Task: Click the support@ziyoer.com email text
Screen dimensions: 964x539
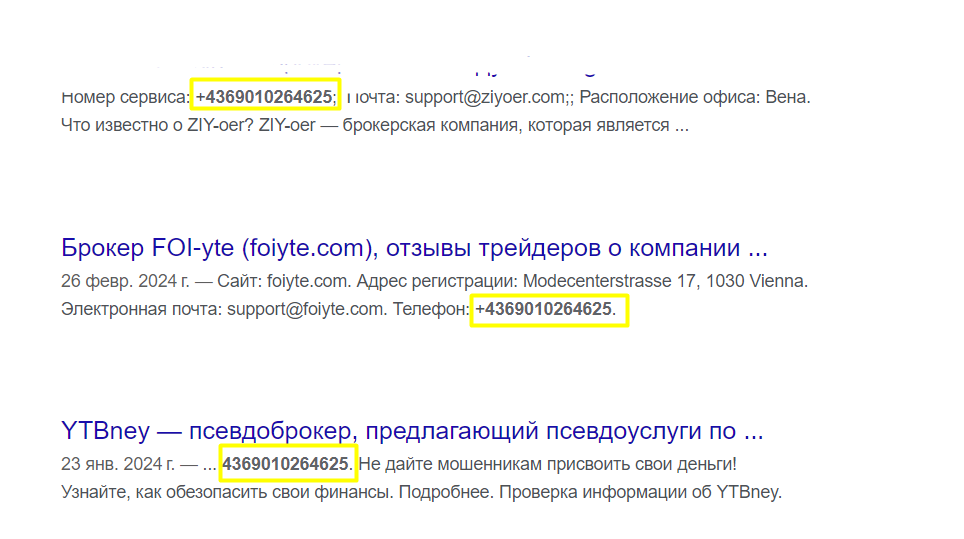Action: click(x=484, y=97)
